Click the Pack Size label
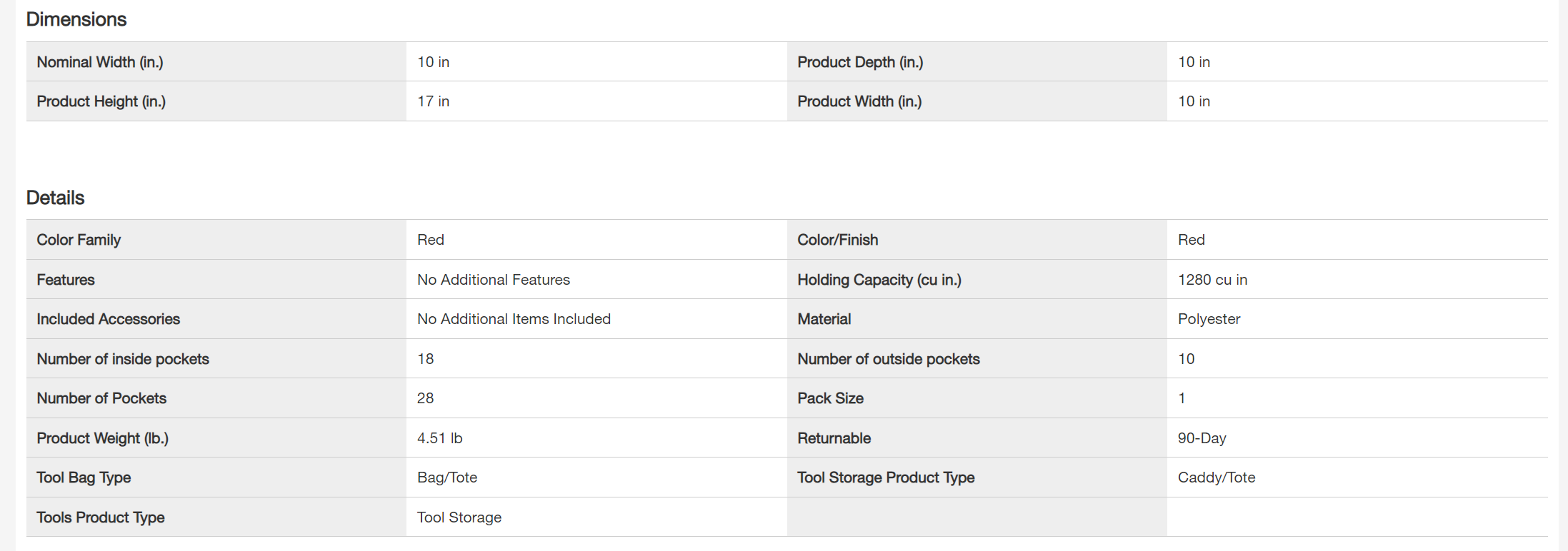The width and height of the screenshot is (1568, 551). 831,398
